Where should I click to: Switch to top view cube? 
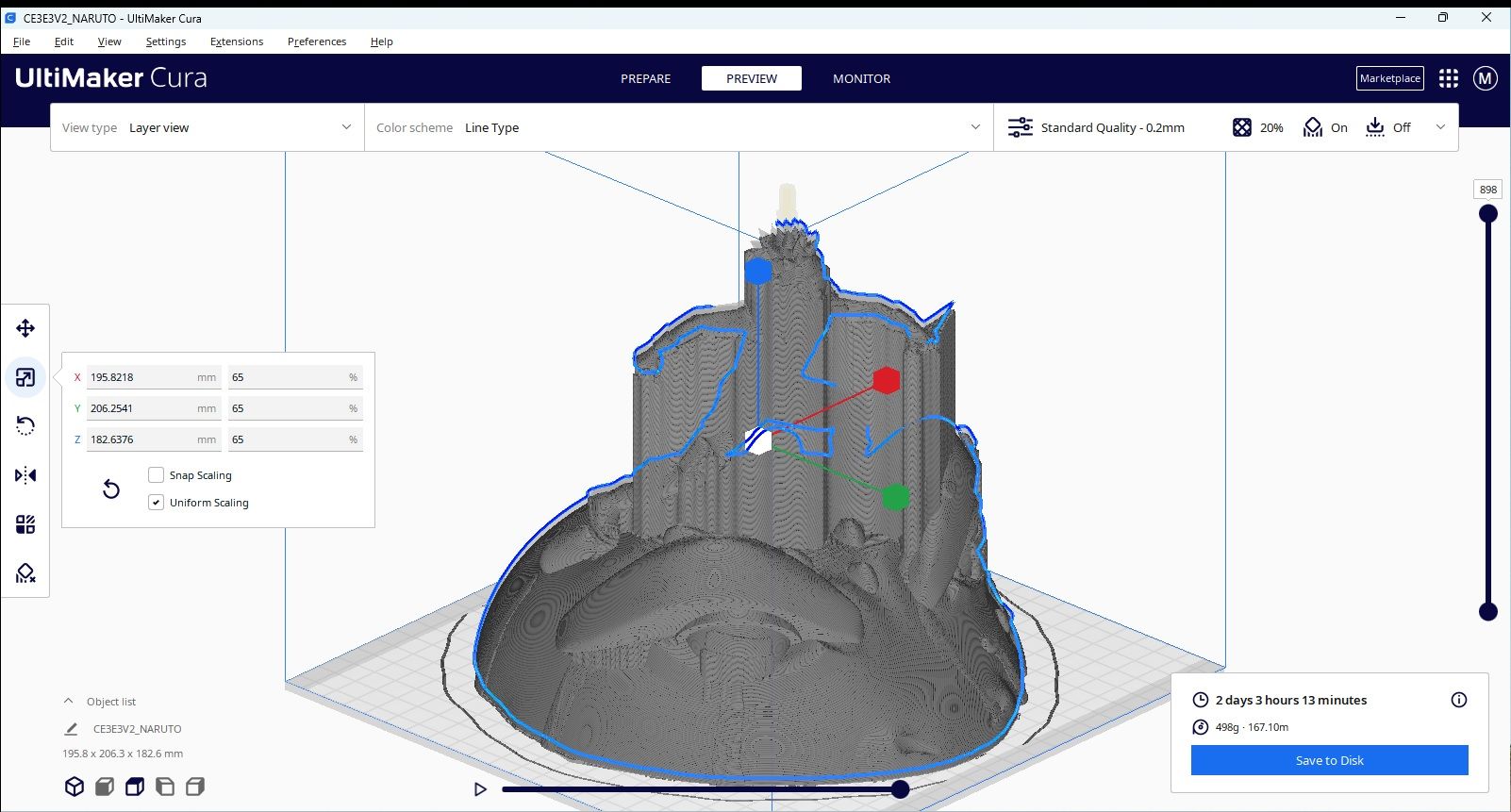(135, 787)
